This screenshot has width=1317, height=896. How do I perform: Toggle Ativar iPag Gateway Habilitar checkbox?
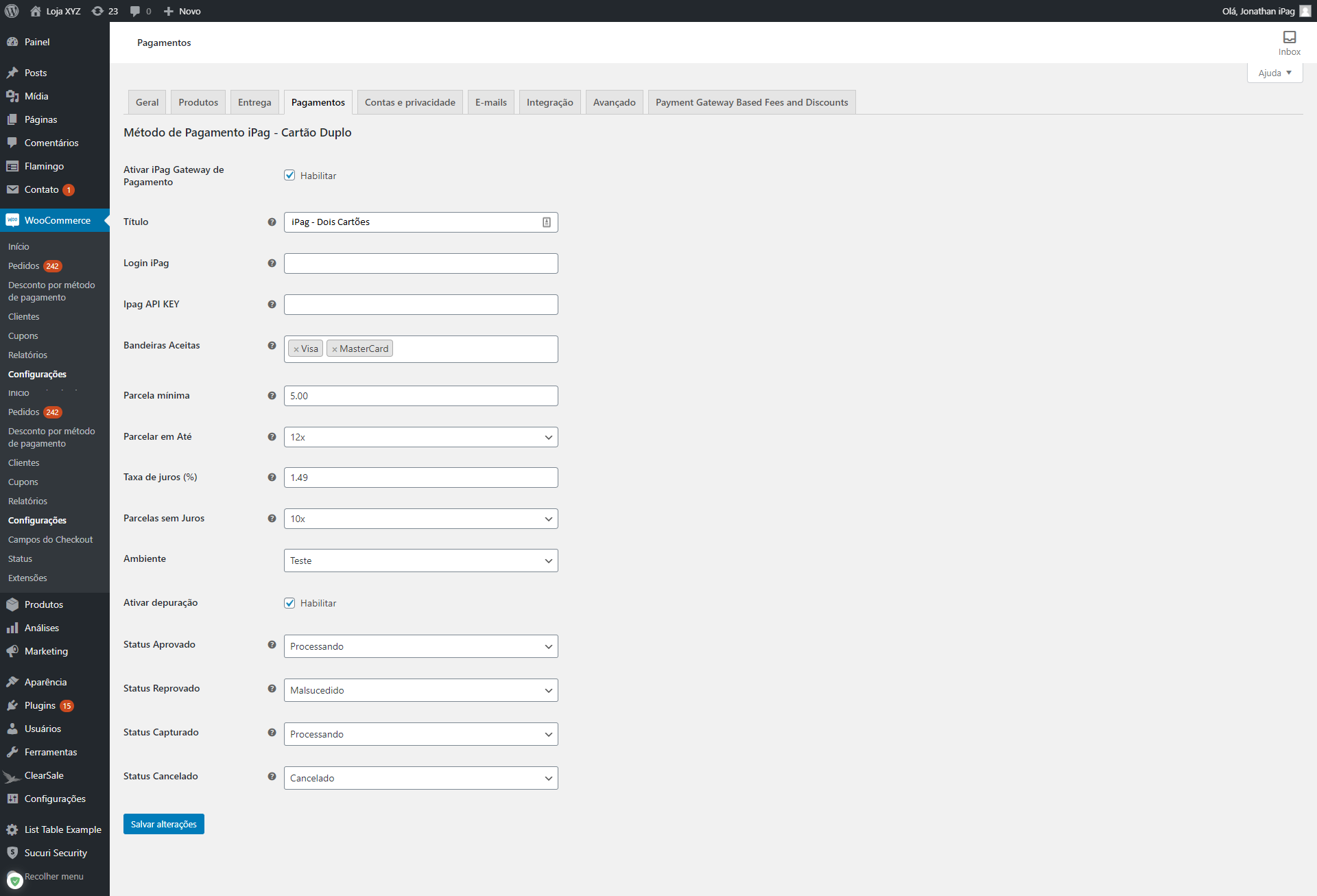tap(289, 176)
